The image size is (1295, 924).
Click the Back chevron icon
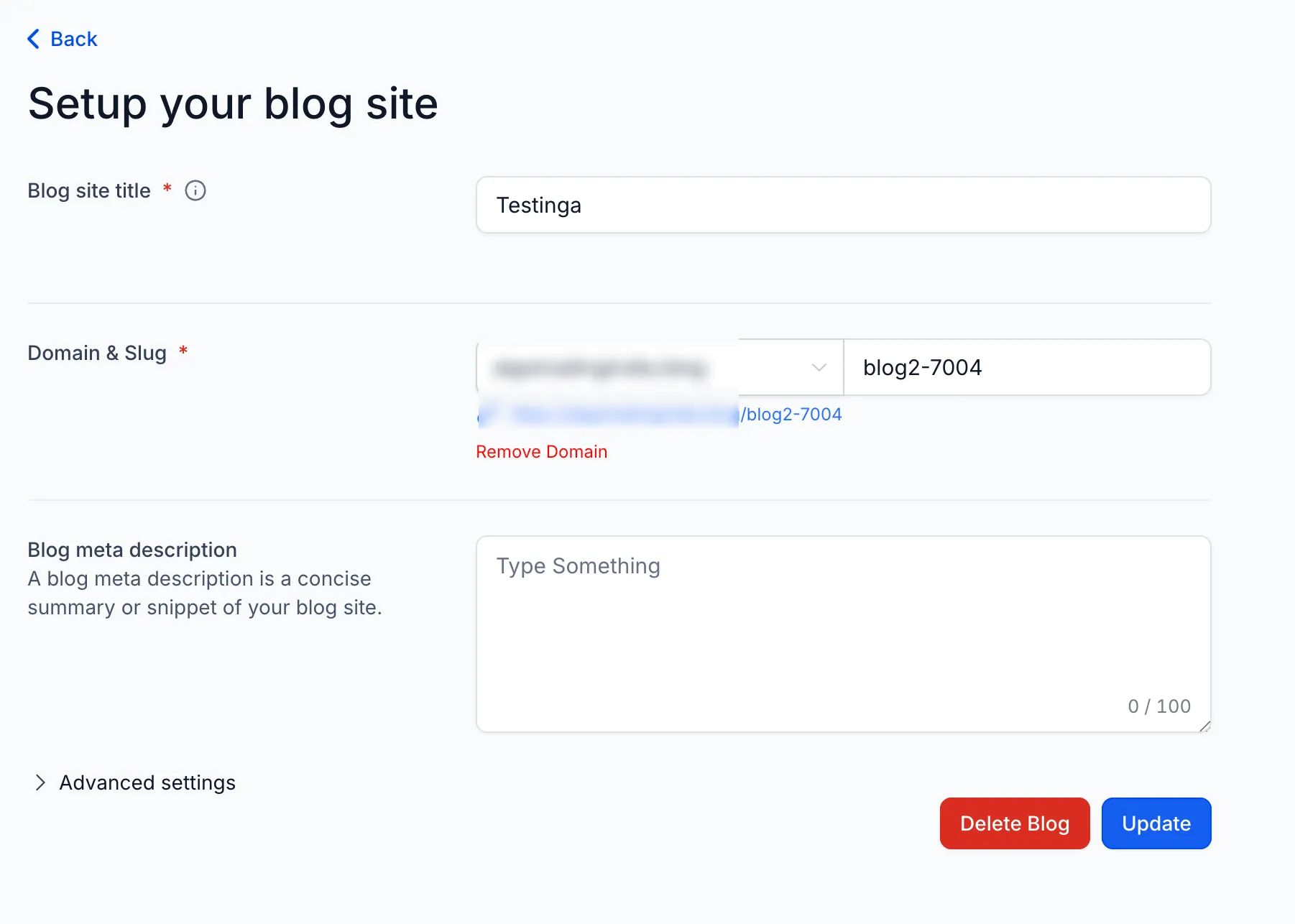coord(33,39)
